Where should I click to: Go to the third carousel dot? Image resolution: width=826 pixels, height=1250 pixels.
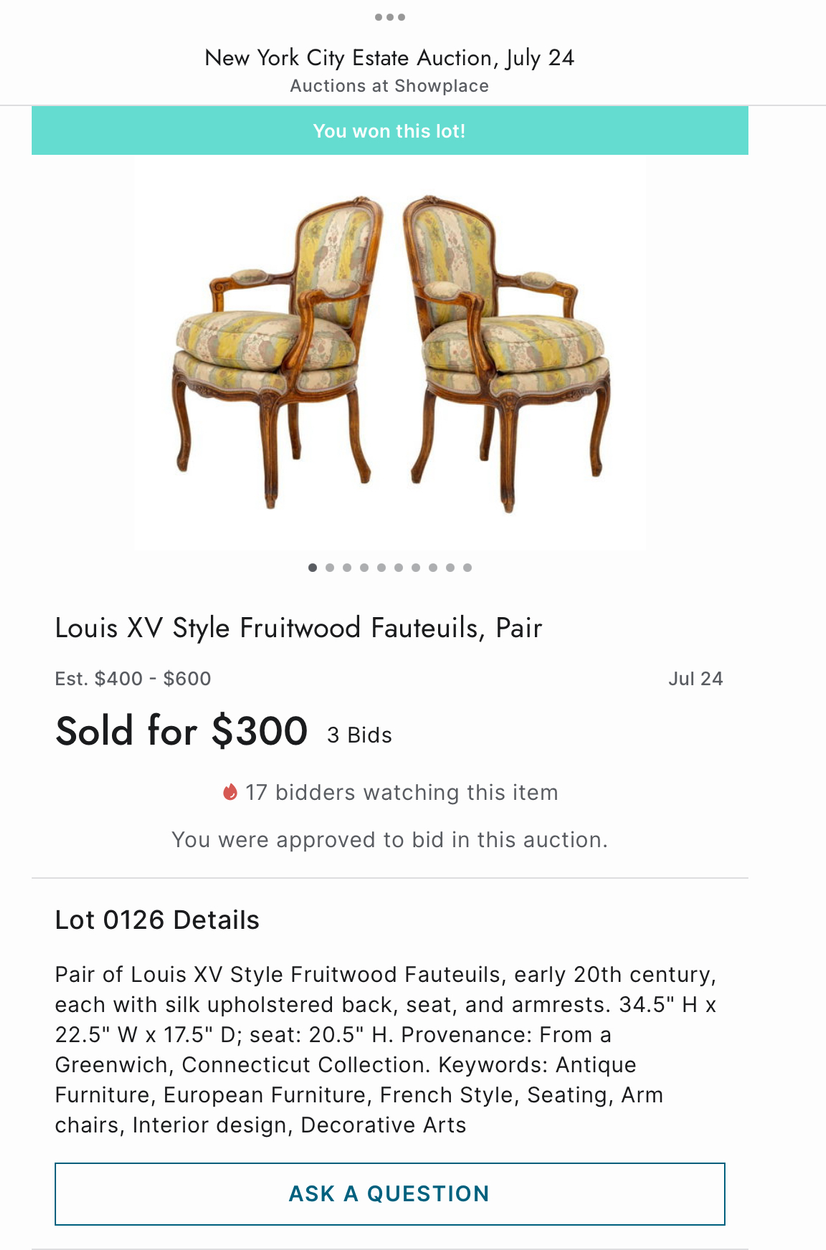347,568
